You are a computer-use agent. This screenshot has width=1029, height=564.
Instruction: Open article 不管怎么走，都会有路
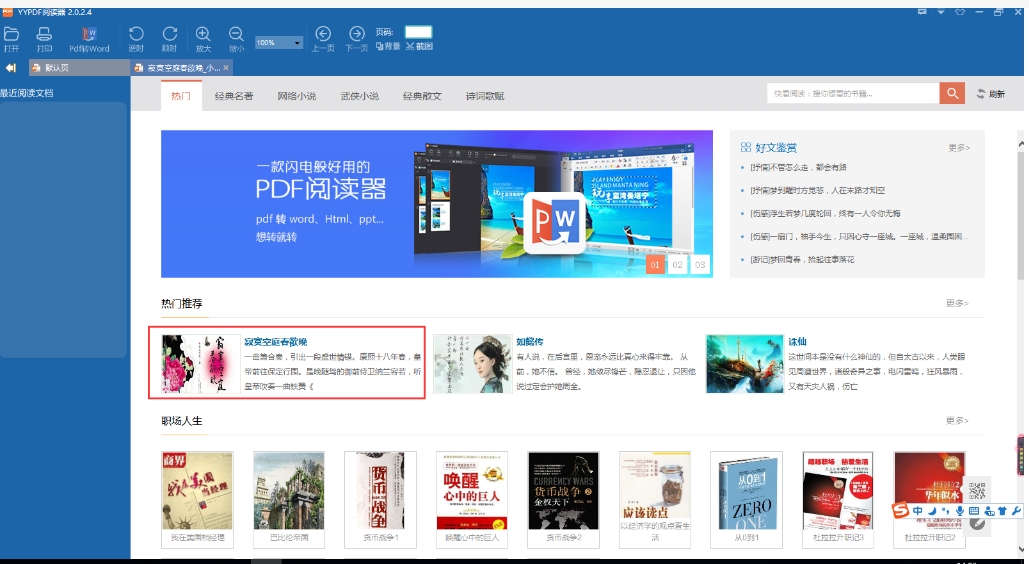point(799,167)
